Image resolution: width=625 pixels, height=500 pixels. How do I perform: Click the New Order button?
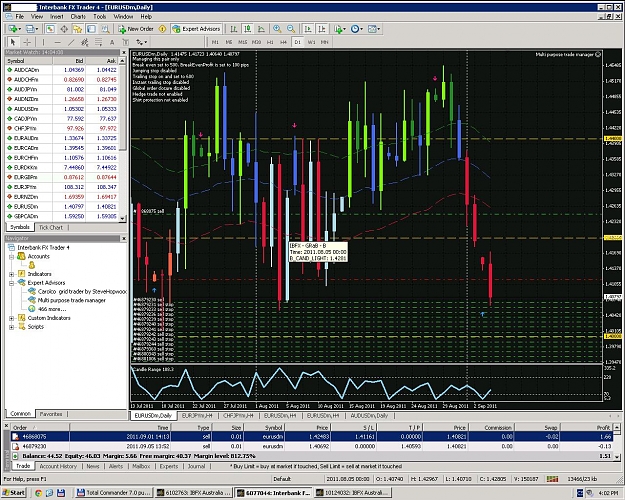point(136,29)
